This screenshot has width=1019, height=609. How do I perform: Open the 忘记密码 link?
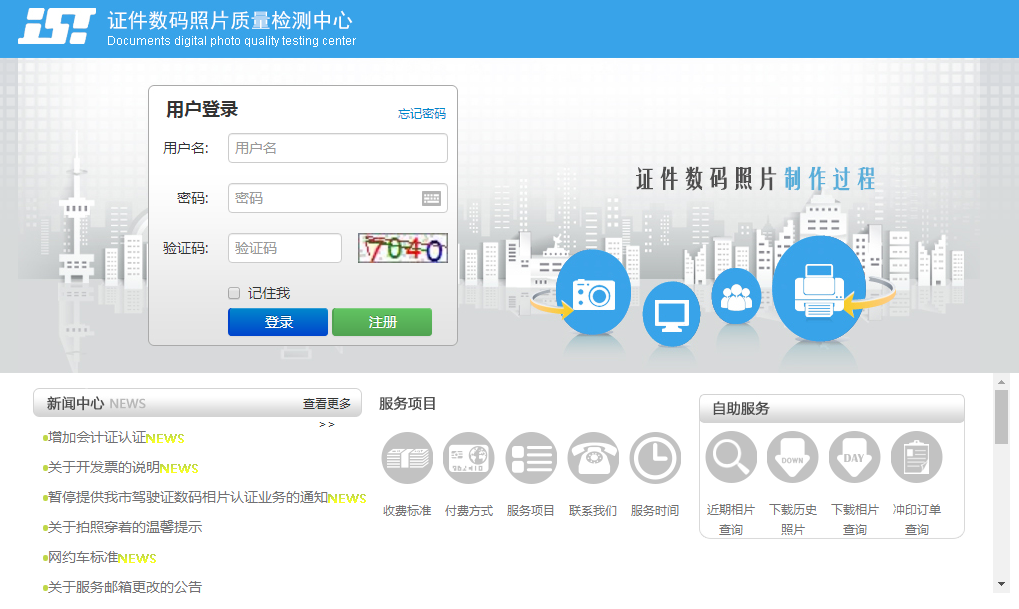(422, 114)
